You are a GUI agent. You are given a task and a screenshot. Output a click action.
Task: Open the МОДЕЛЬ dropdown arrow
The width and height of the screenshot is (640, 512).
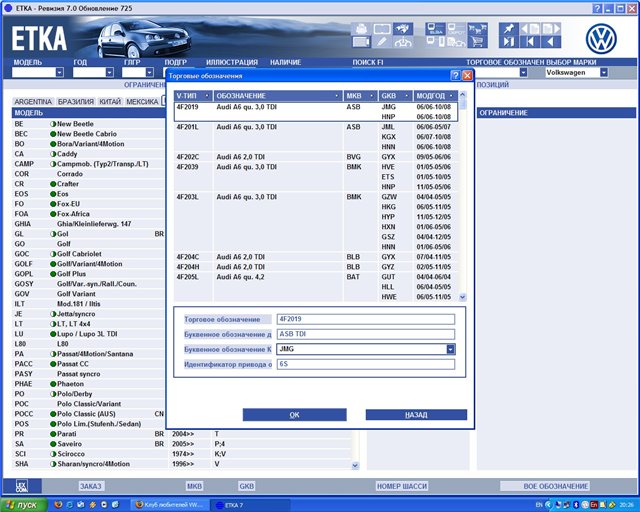(x=60, y=72)
